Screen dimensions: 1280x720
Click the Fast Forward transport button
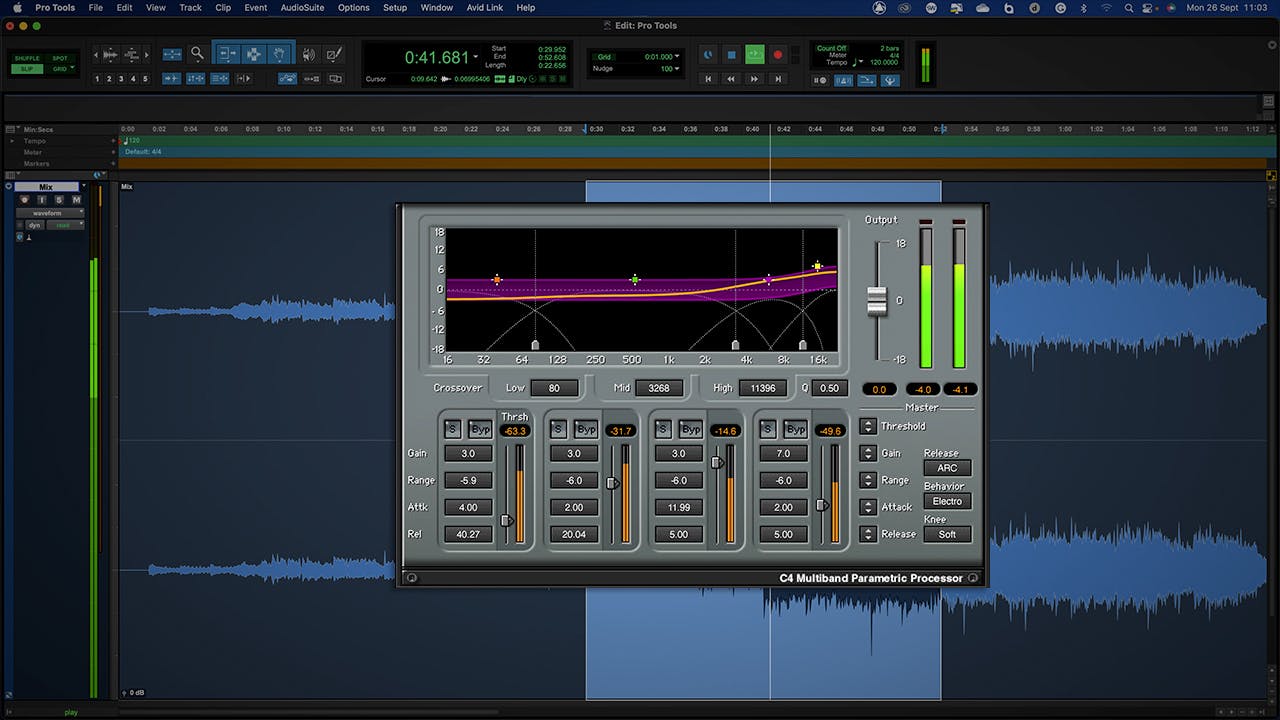754,79
